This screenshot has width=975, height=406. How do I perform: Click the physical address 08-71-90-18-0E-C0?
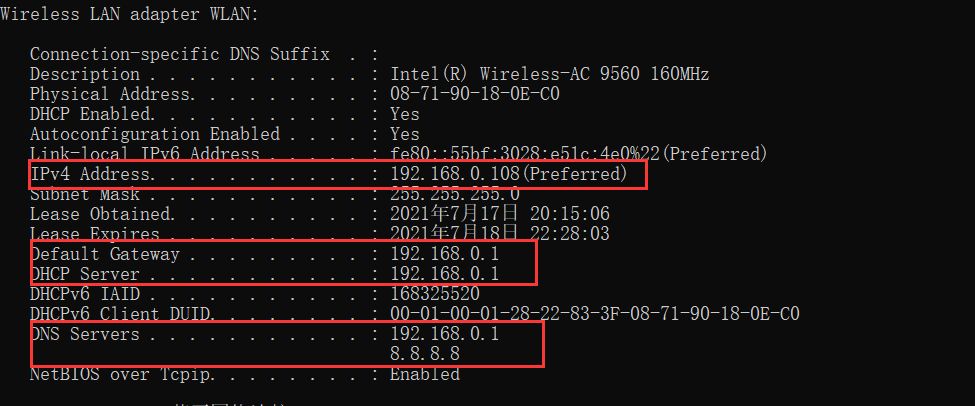pyautogui.click(x=474, y=94)
